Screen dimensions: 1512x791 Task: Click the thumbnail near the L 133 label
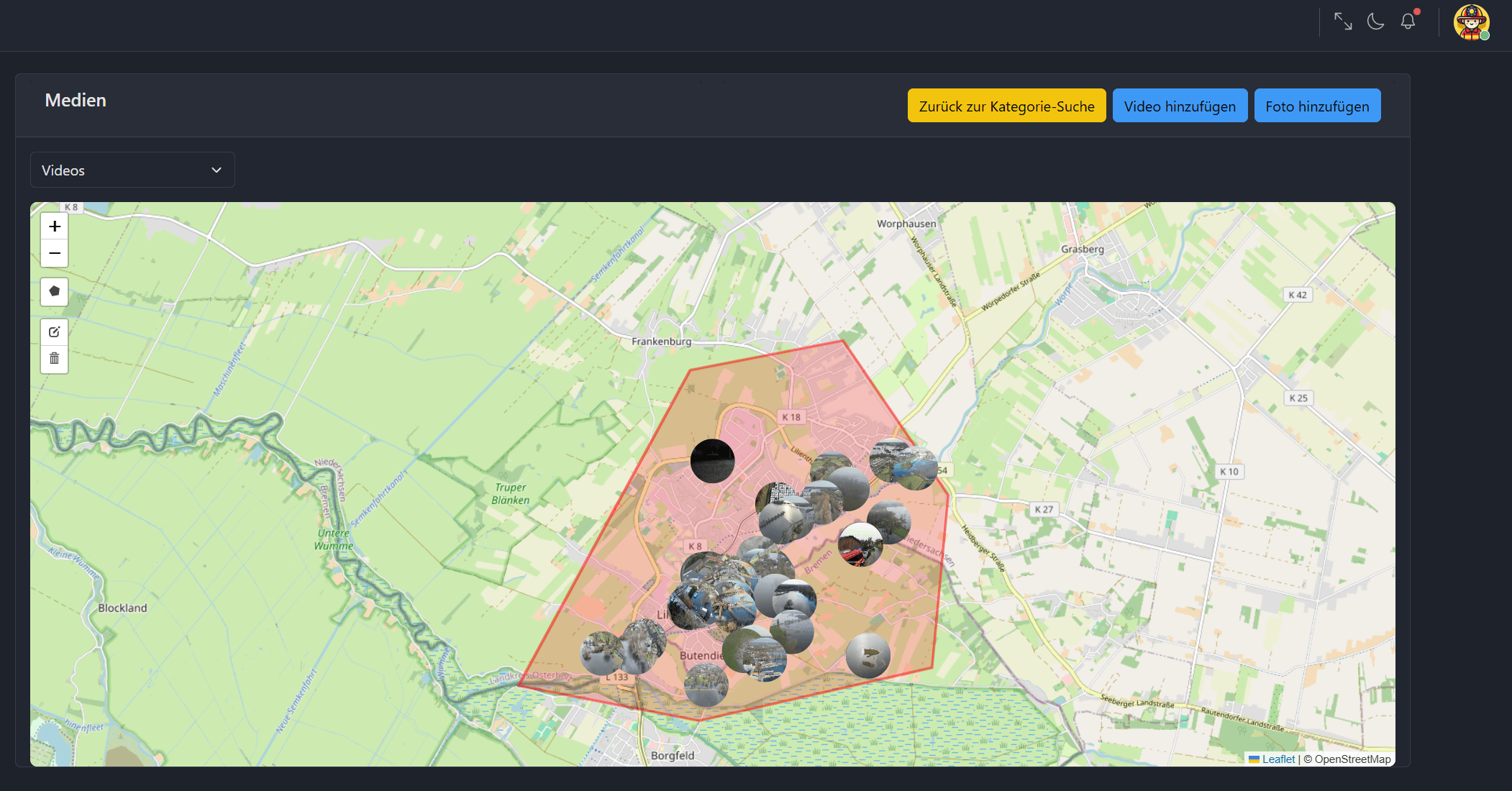tap(603, 653)
